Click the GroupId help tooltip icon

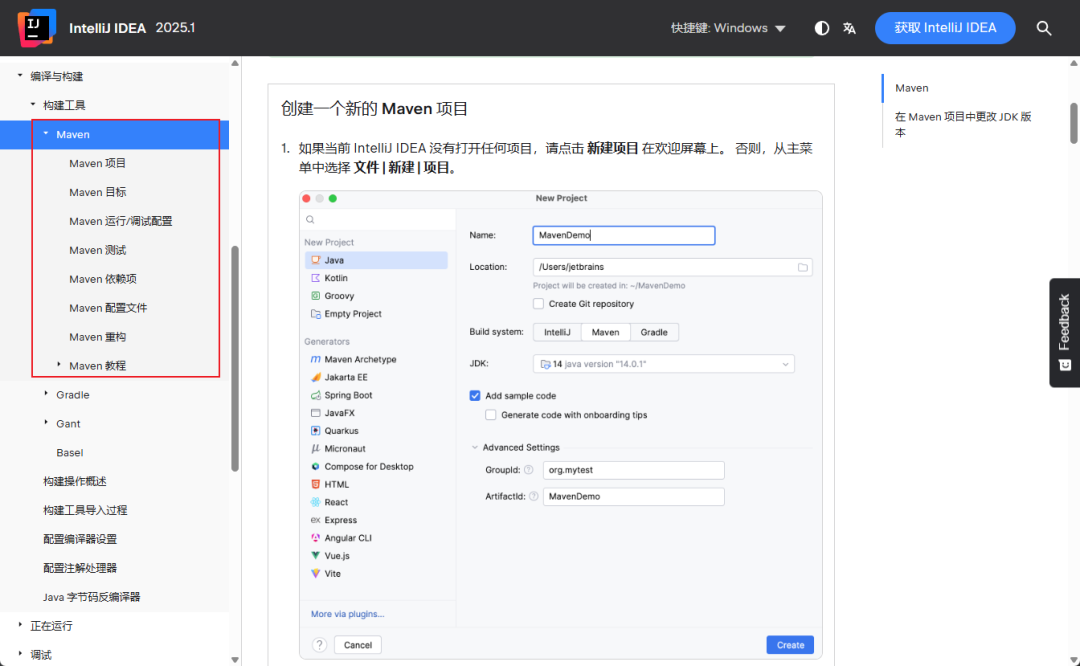pos(528,470)
